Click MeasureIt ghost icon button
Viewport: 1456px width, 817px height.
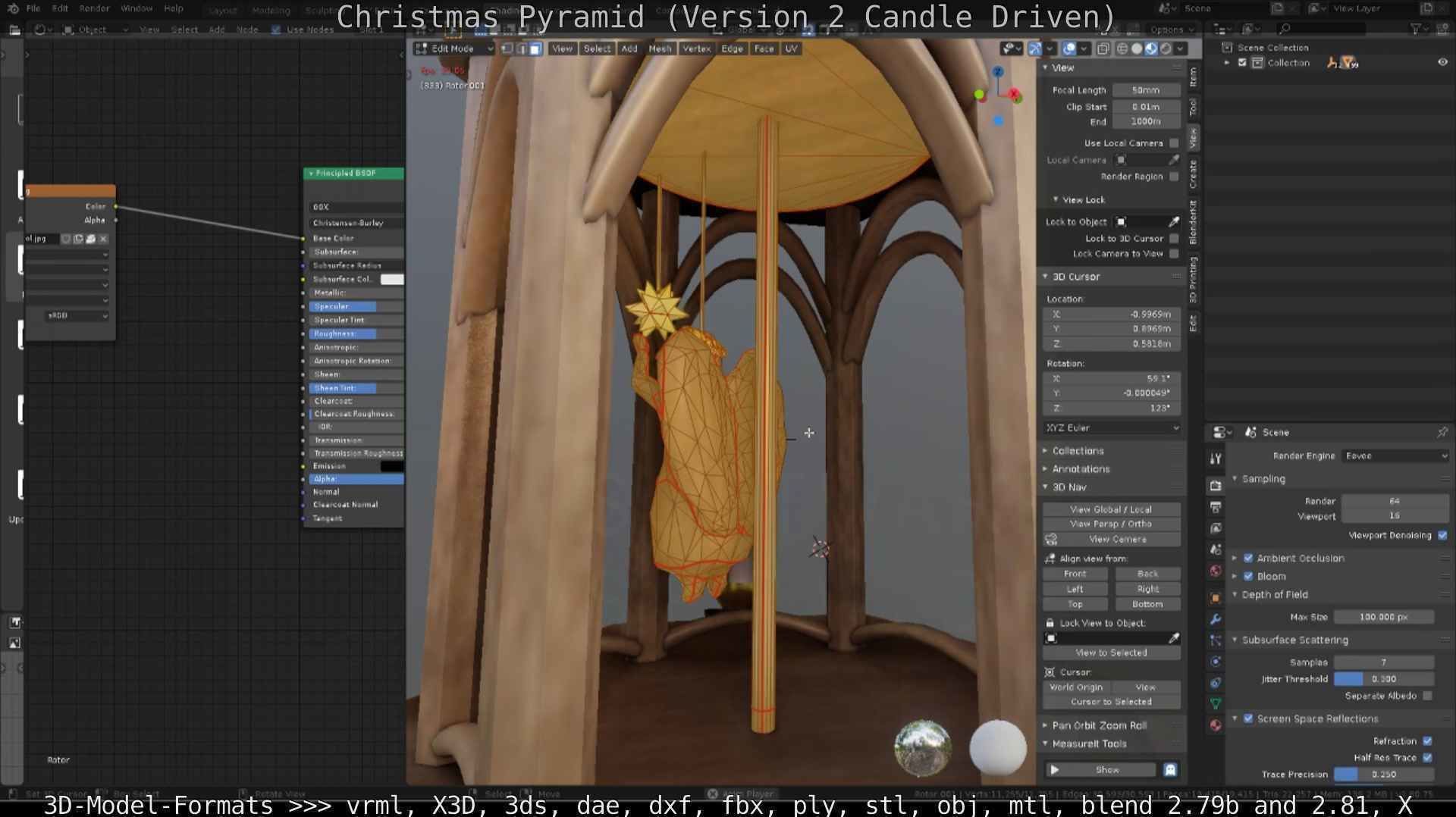(1170, 770)
